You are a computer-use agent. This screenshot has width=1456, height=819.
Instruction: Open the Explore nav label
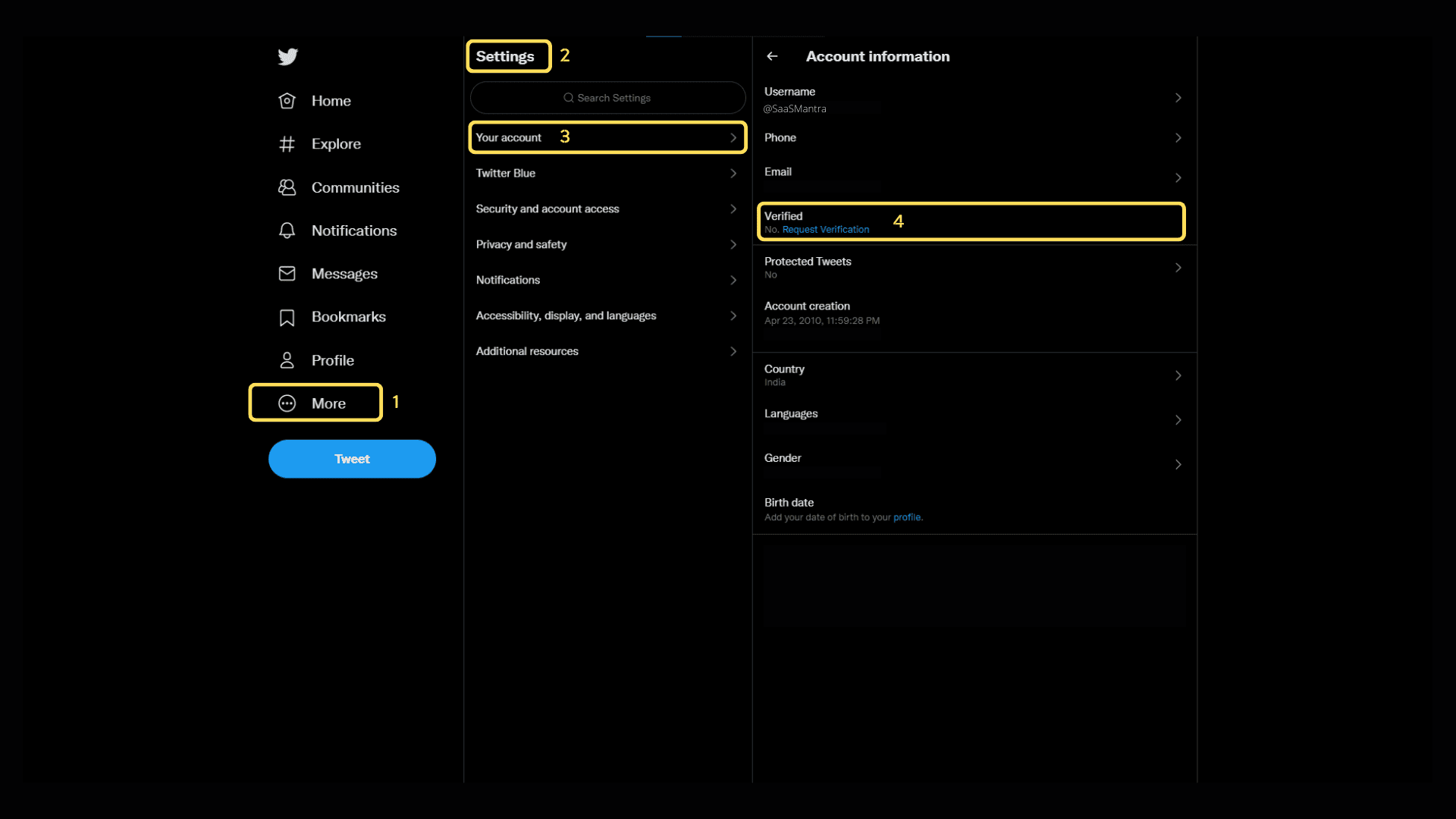click(x=336, y=144)
